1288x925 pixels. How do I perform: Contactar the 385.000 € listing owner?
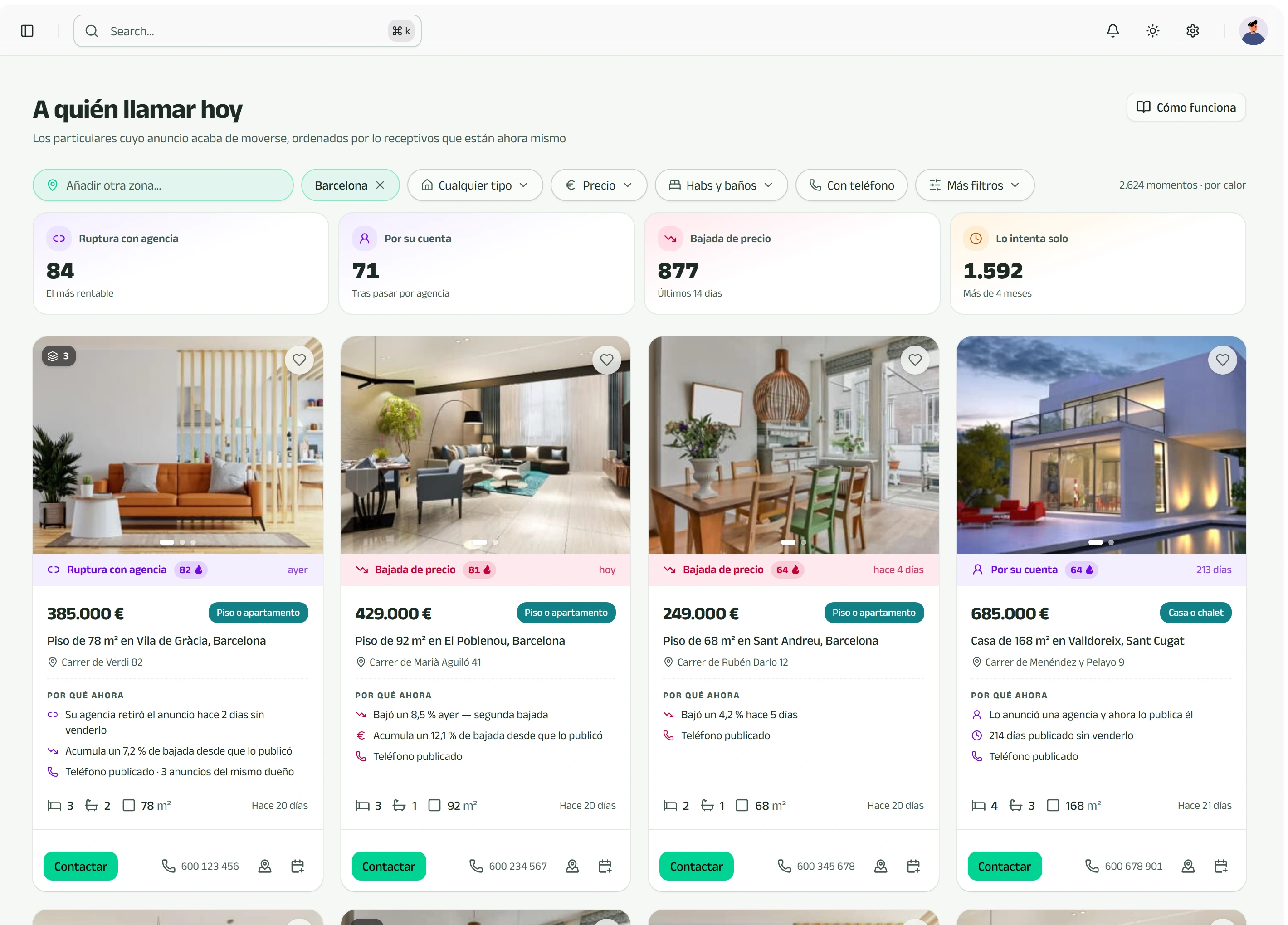click(x=81, y=866)
